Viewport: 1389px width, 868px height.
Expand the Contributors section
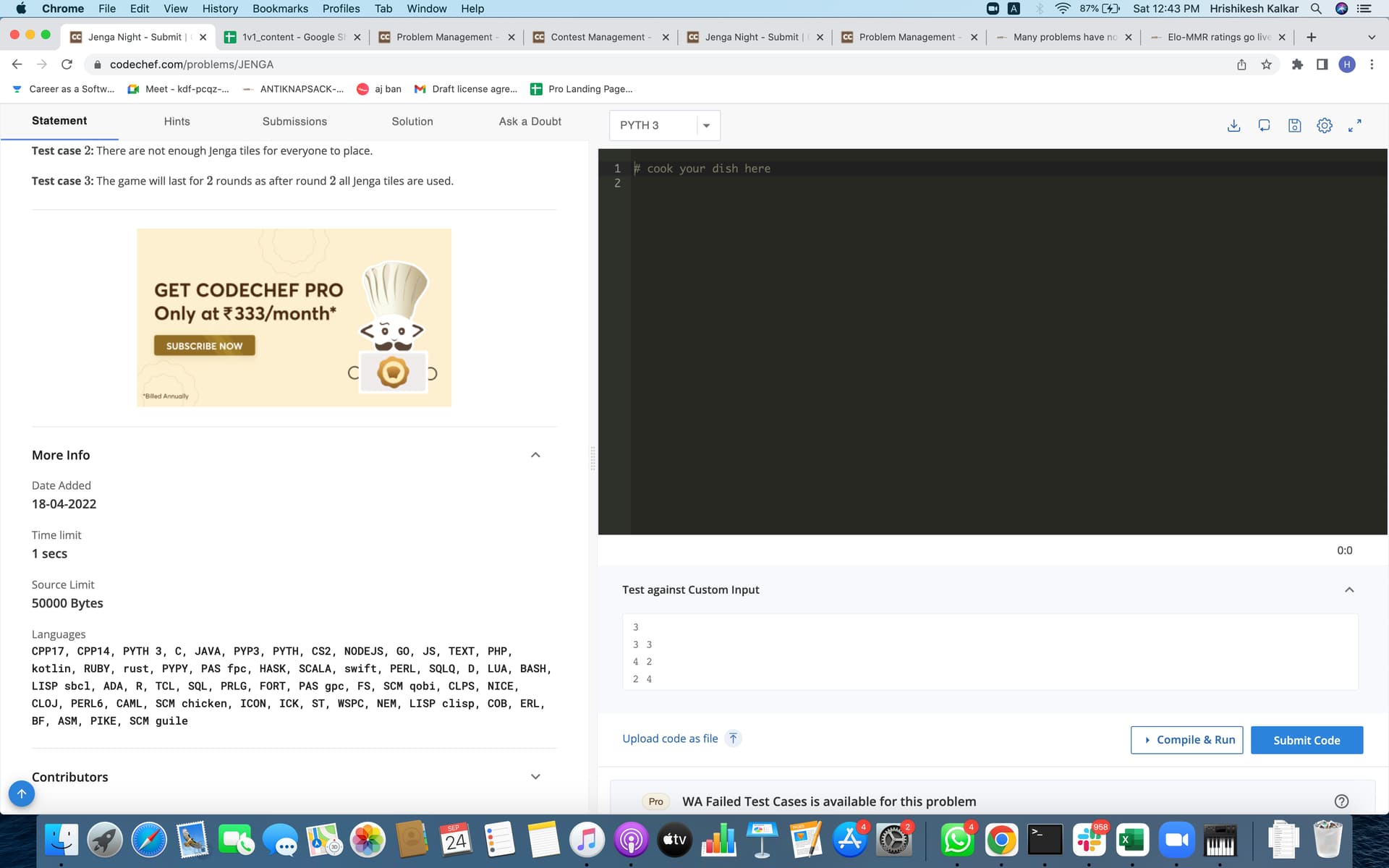535,777
